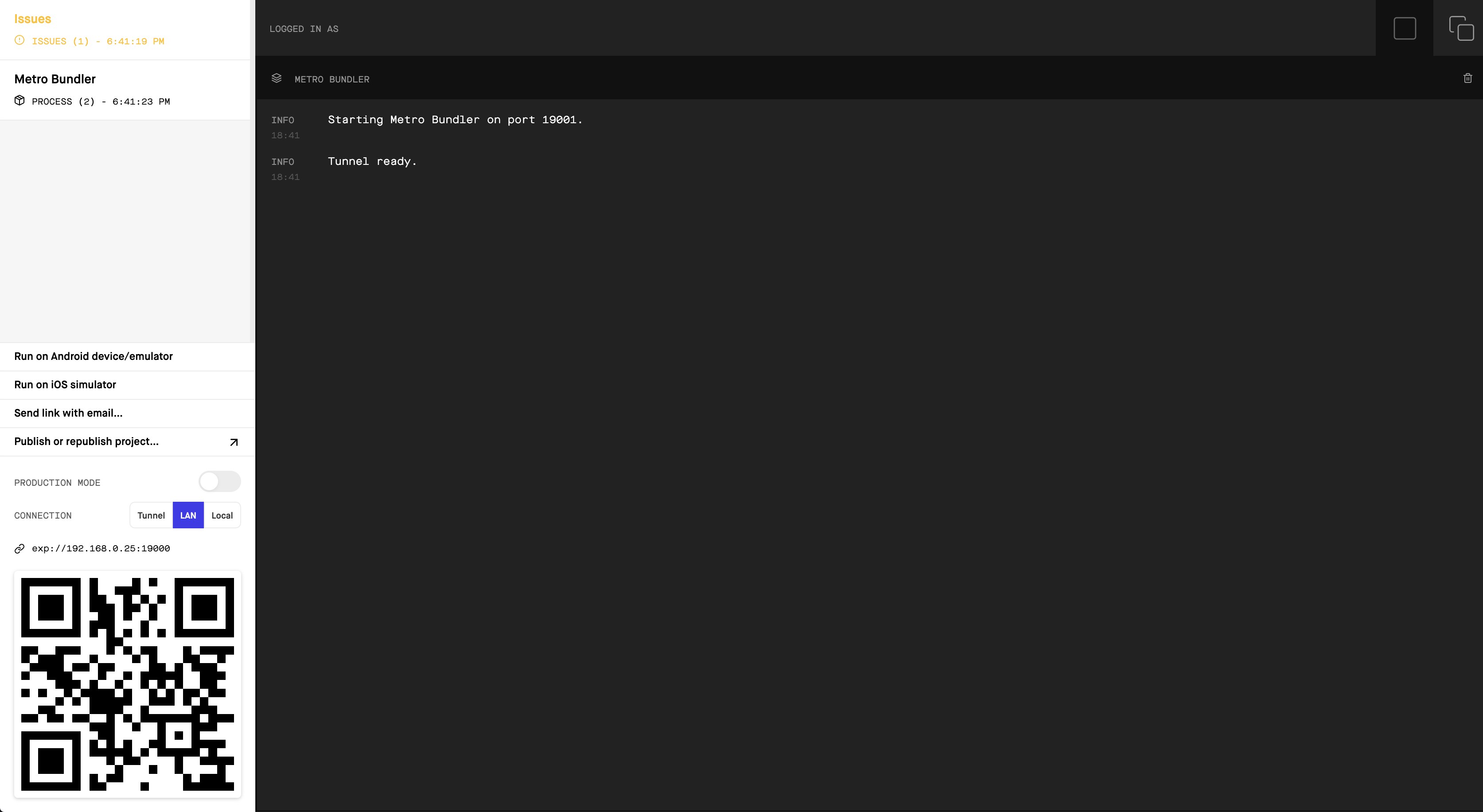This screenshot has width=1483, height=812.
Task: Collapse the LOGGED IN AS header area
Action: pos(304,28)
